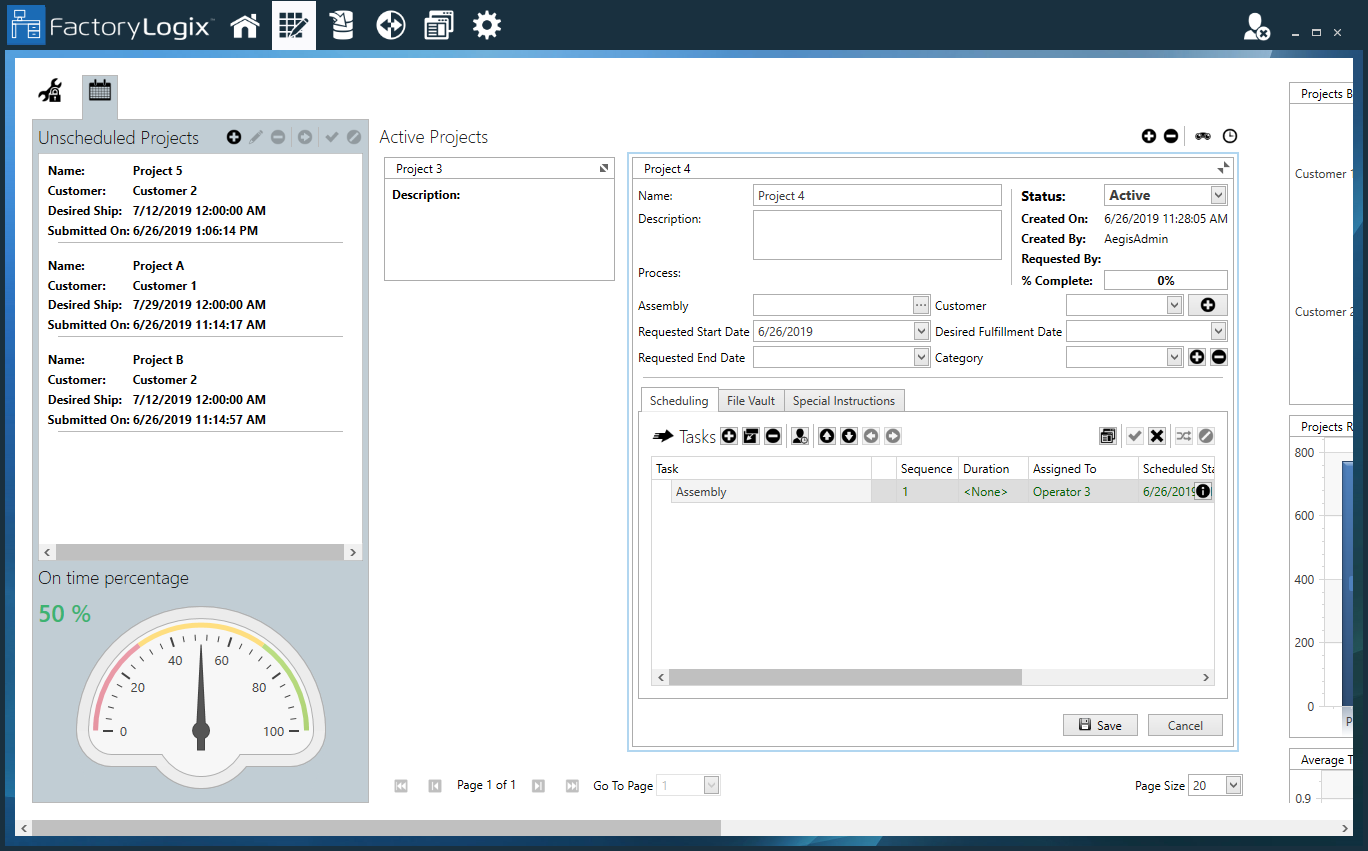
Task: Click the clock icon above Active Projects
Action: click(1230, 136)
